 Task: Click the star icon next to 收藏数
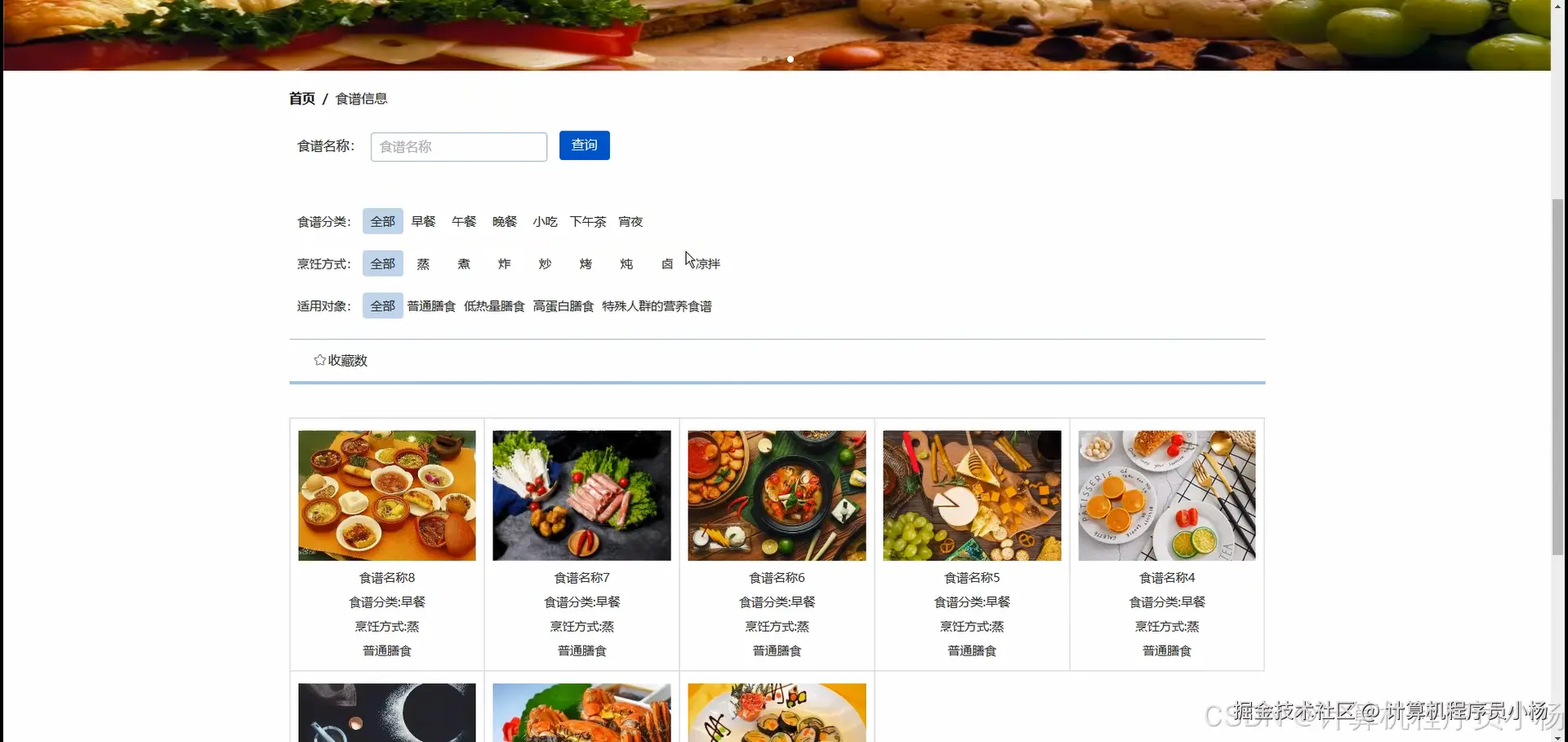(319, 360)
